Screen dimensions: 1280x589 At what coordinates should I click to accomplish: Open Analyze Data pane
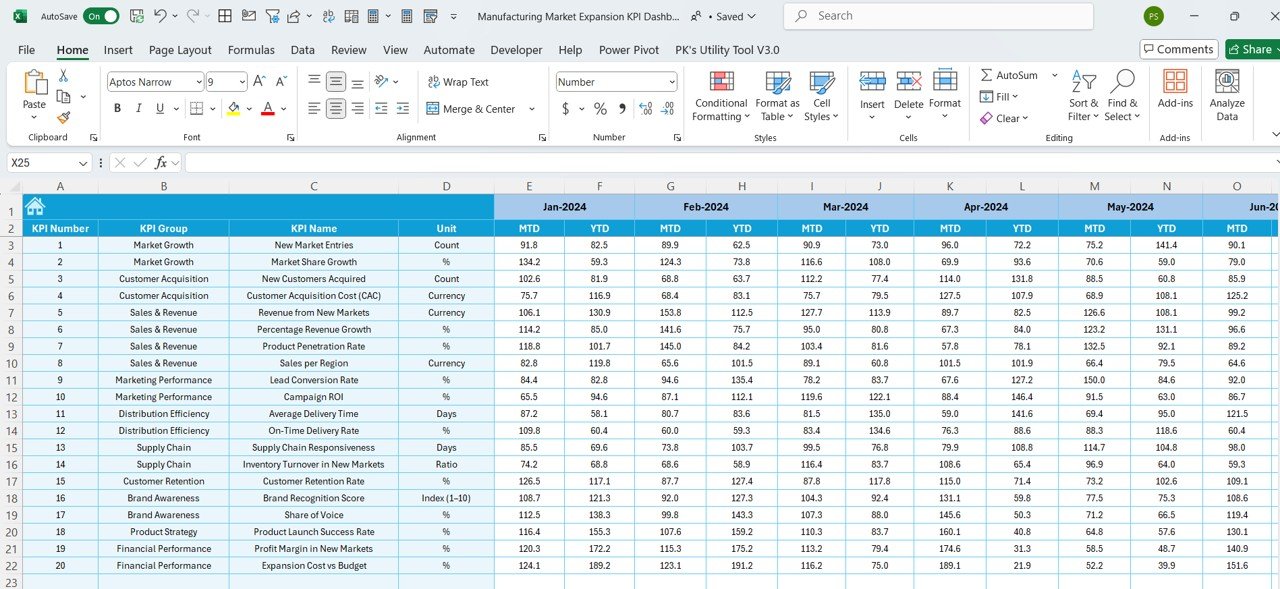[1227, 96]
